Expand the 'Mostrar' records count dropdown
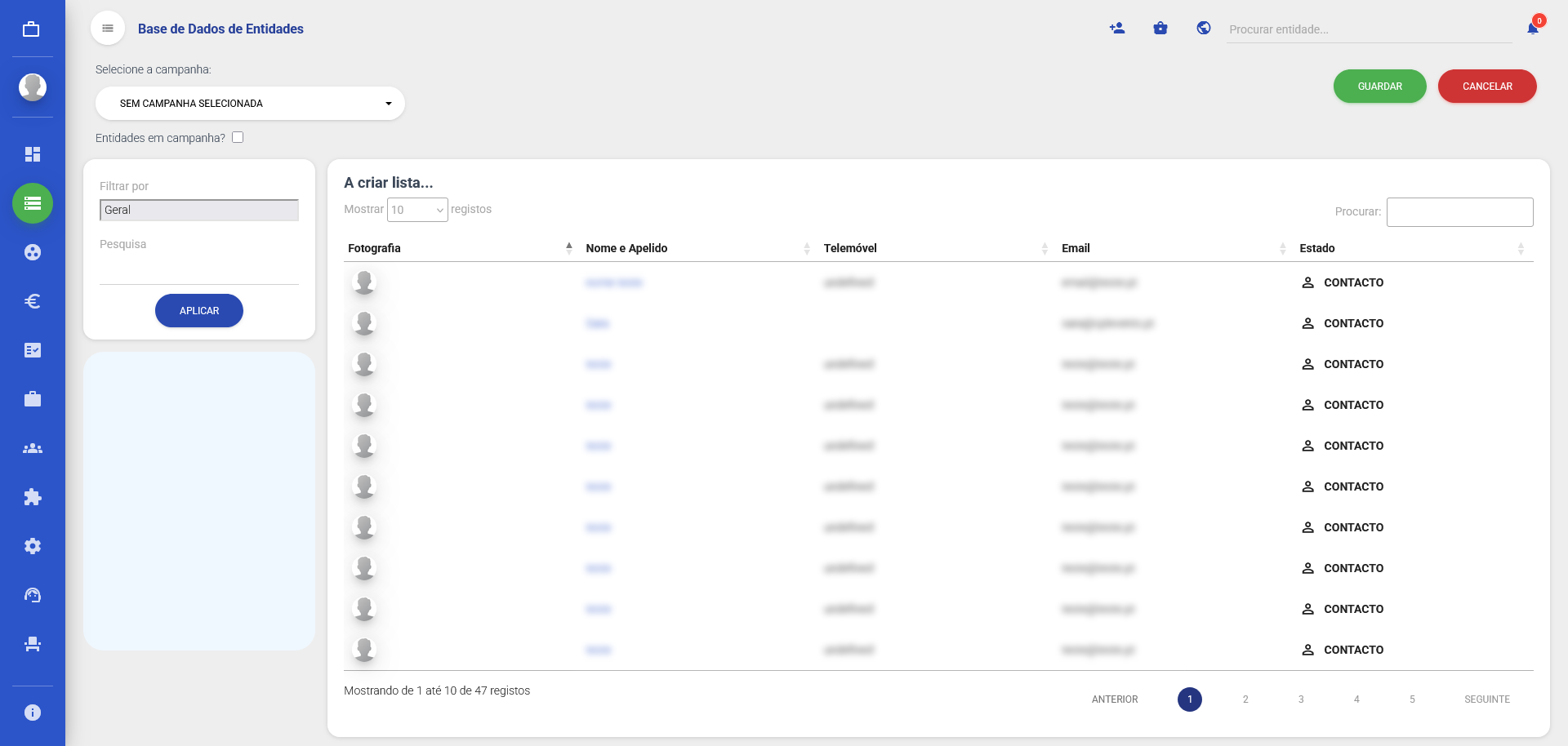 click(x=417, y=210)
